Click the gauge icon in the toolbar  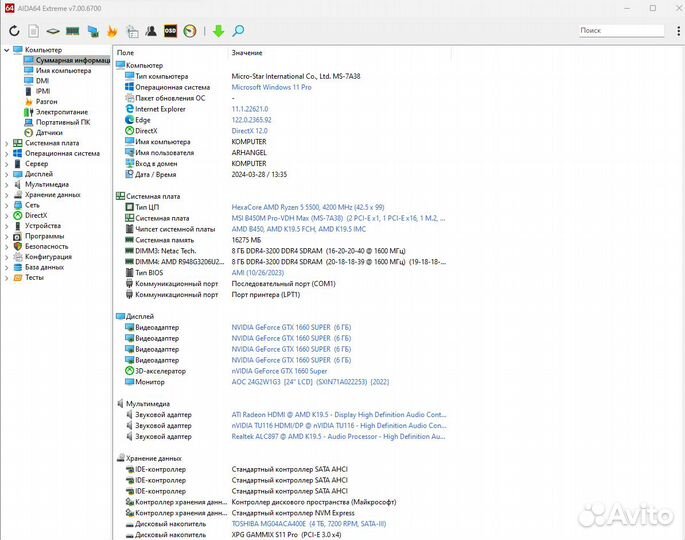point(190,31)
